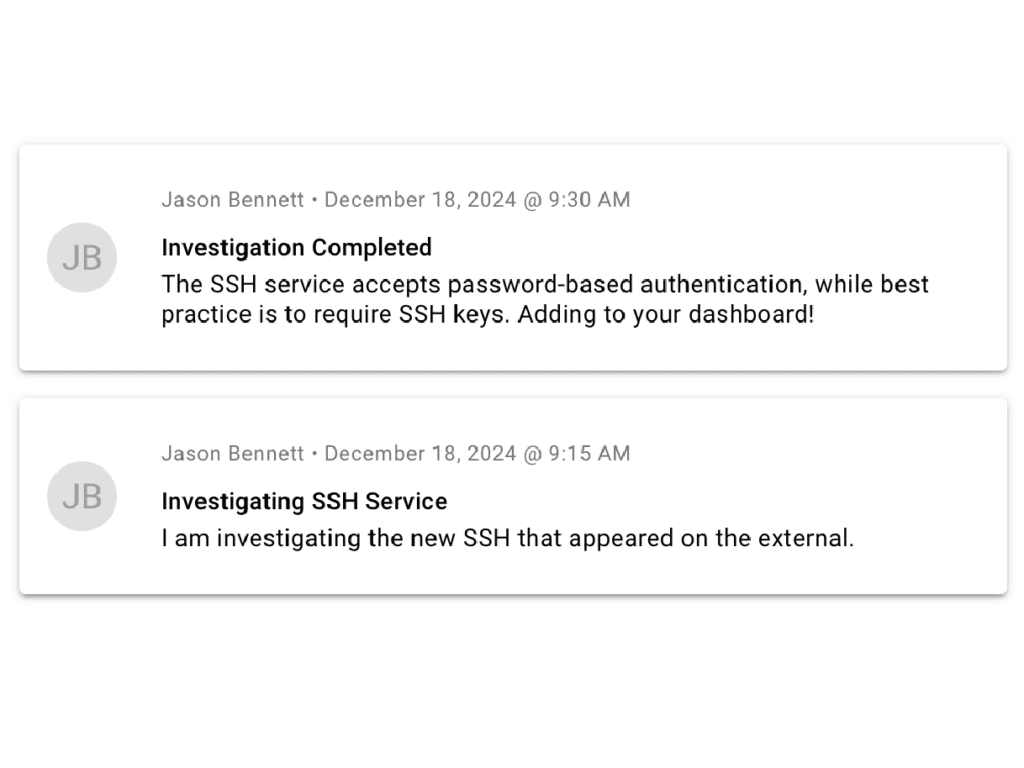Image resolution: width=1024 pixels, height=768 pixels.
Task: Select Jason Bennett name on 9:30 AM entry
Action: (232, 199)
